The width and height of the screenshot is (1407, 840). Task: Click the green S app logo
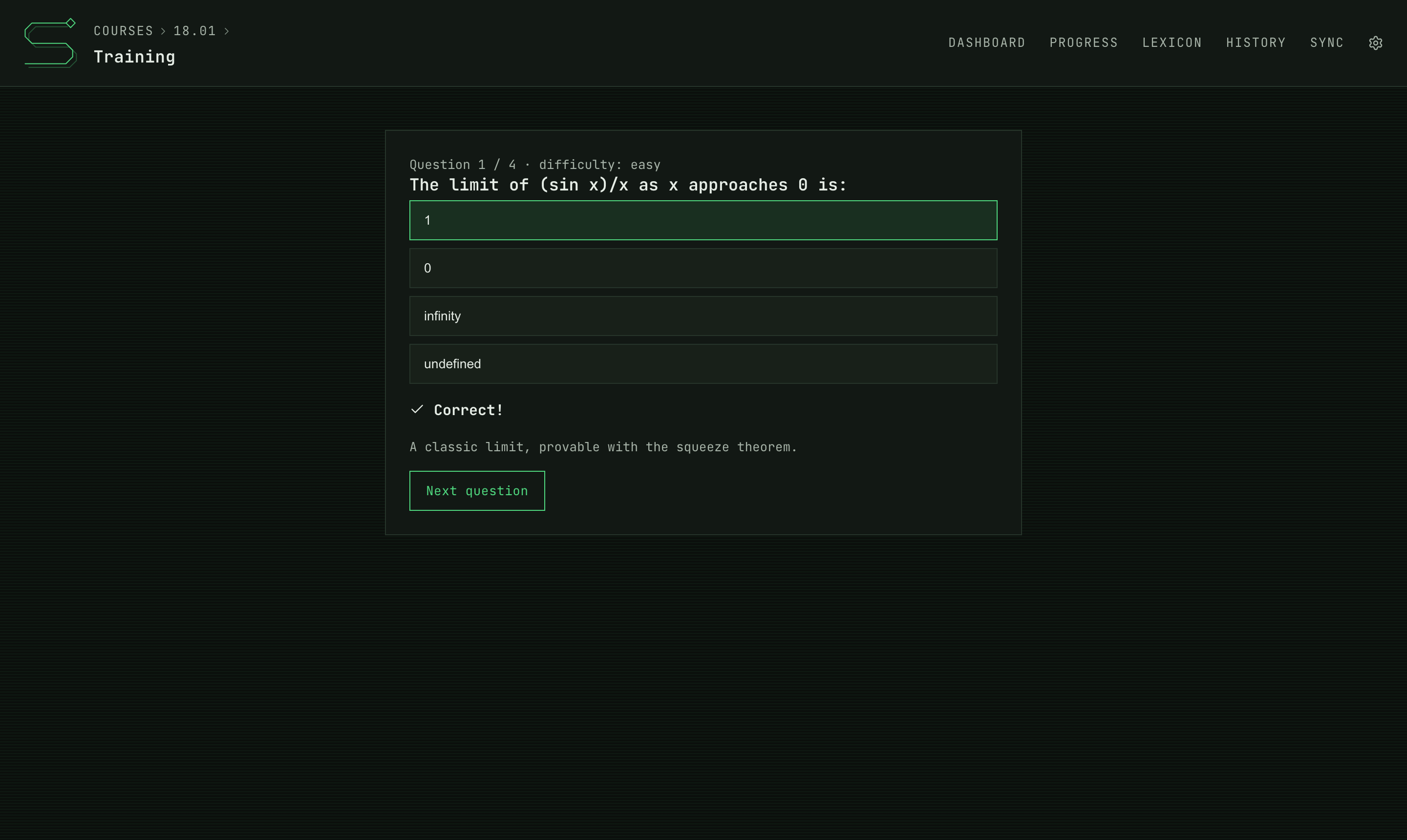coord(50,43)
